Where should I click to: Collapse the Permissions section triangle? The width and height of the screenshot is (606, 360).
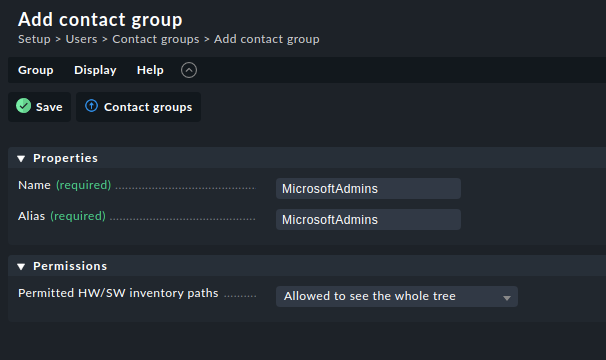click(x=21, y=266)
